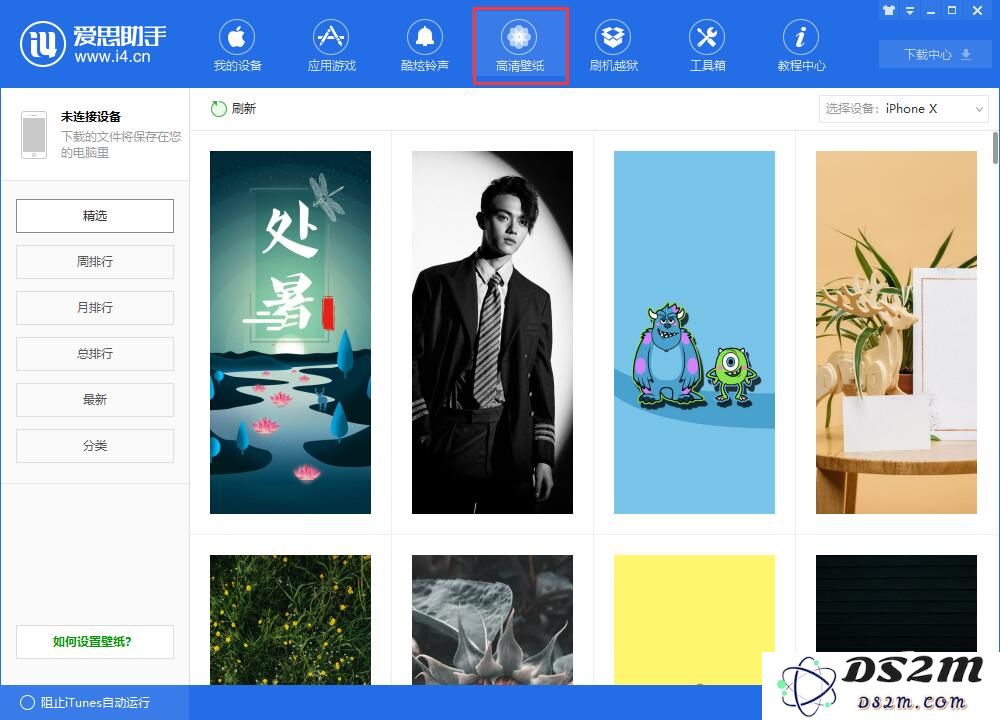Open the 刷机越狱 dropbox-style icon
The image size is (1000, 720).
[x=613, y=38]
